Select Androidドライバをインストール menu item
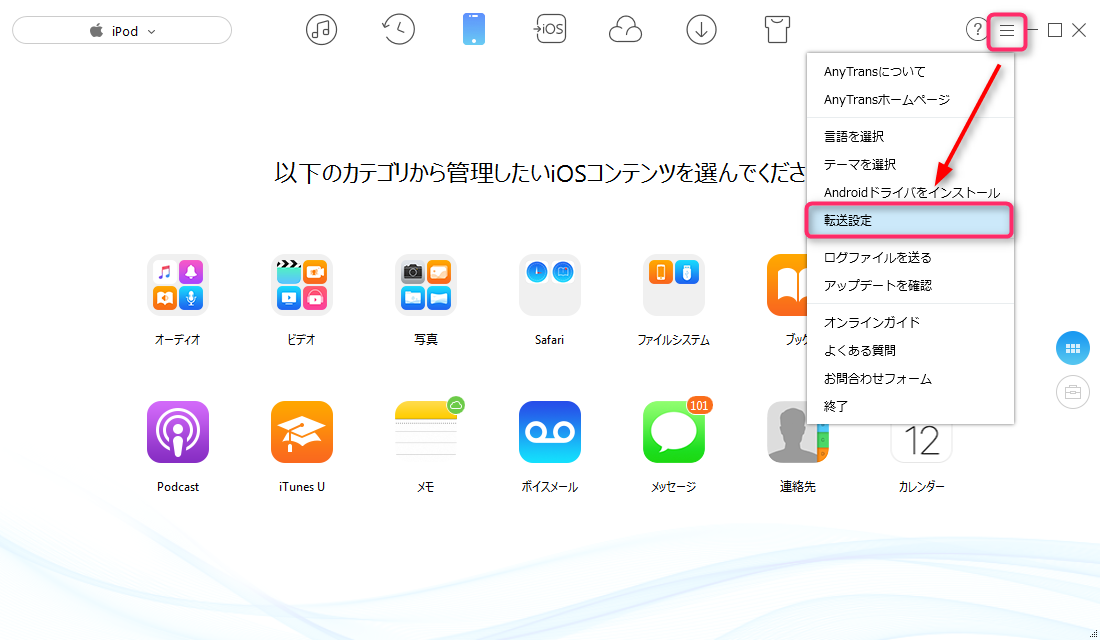Image resolution: width=1100 pixels, height=640 pixels. pos(910,192)
